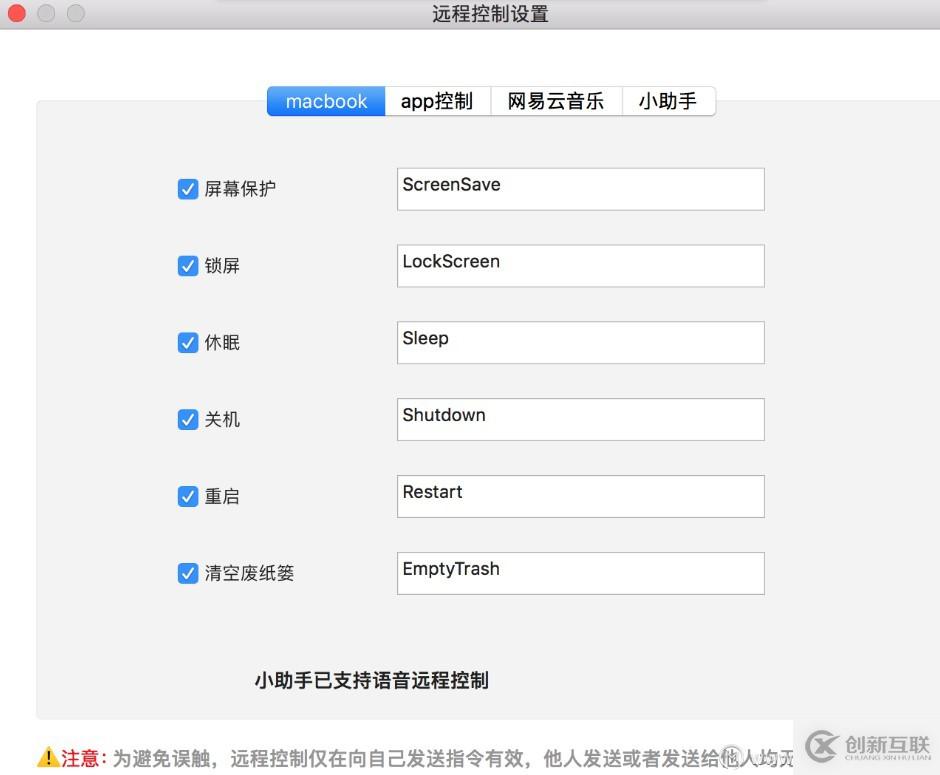The height and width of the screenshot is (775, 940).
Task: Select the EmptyTrash text field
Action: [x=580, y=573]
